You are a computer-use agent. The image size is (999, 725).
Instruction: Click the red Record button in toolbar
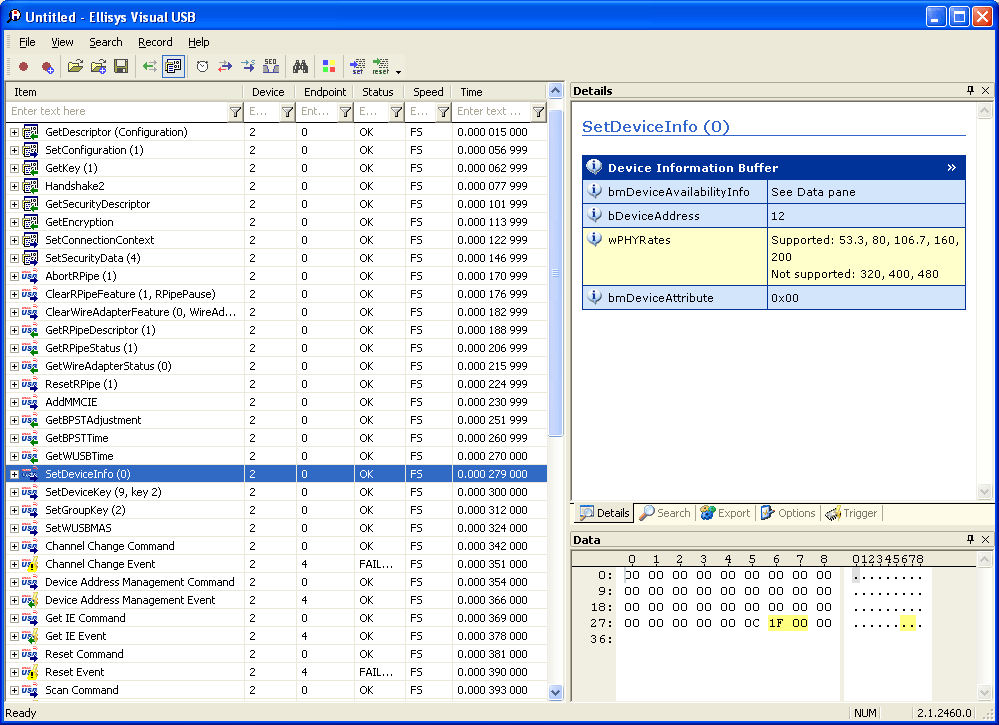point(23,67)
